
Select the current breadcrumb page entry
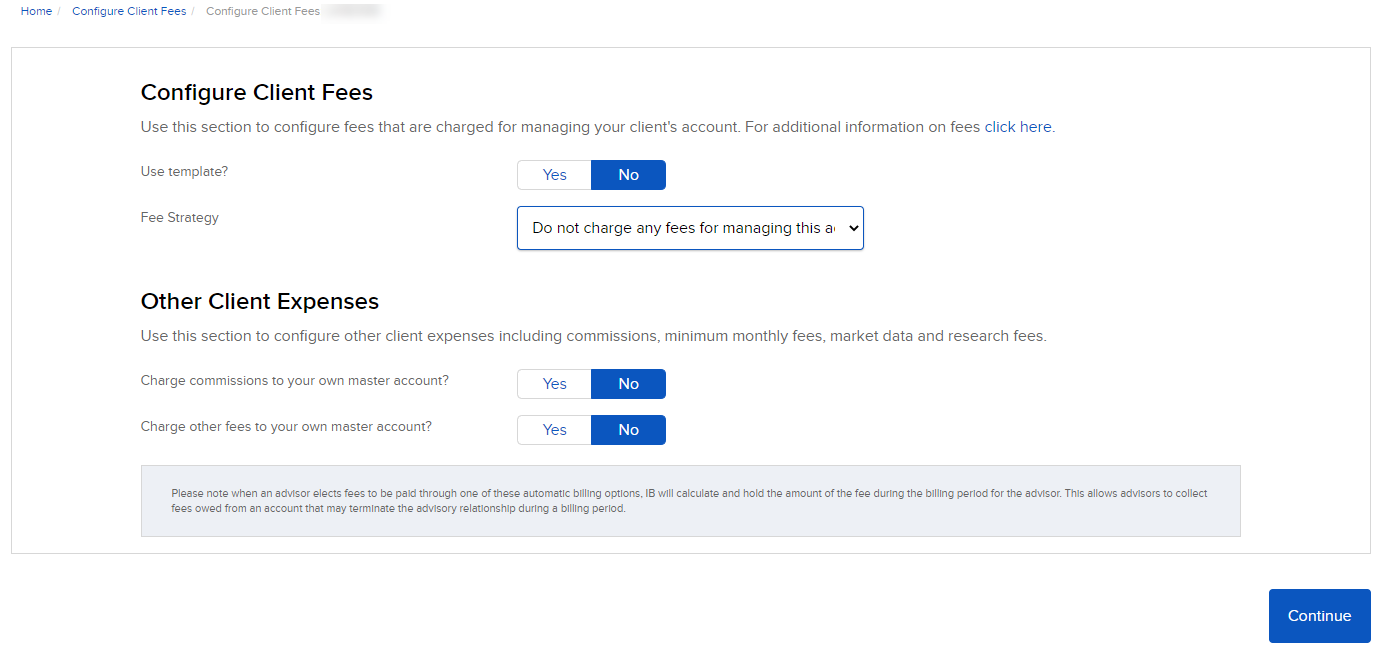[262, 11]
